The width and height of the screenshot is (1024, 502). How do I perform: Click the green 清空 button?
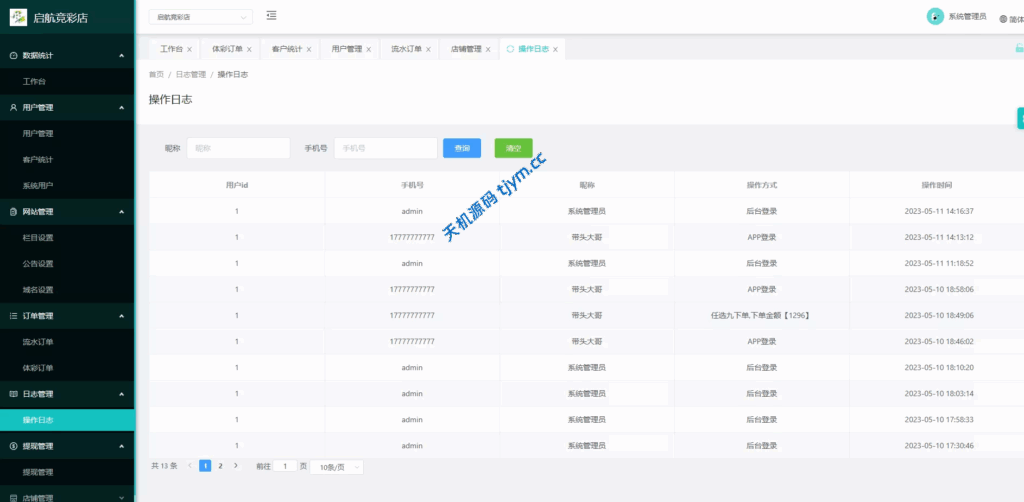(x=513, y=148)
